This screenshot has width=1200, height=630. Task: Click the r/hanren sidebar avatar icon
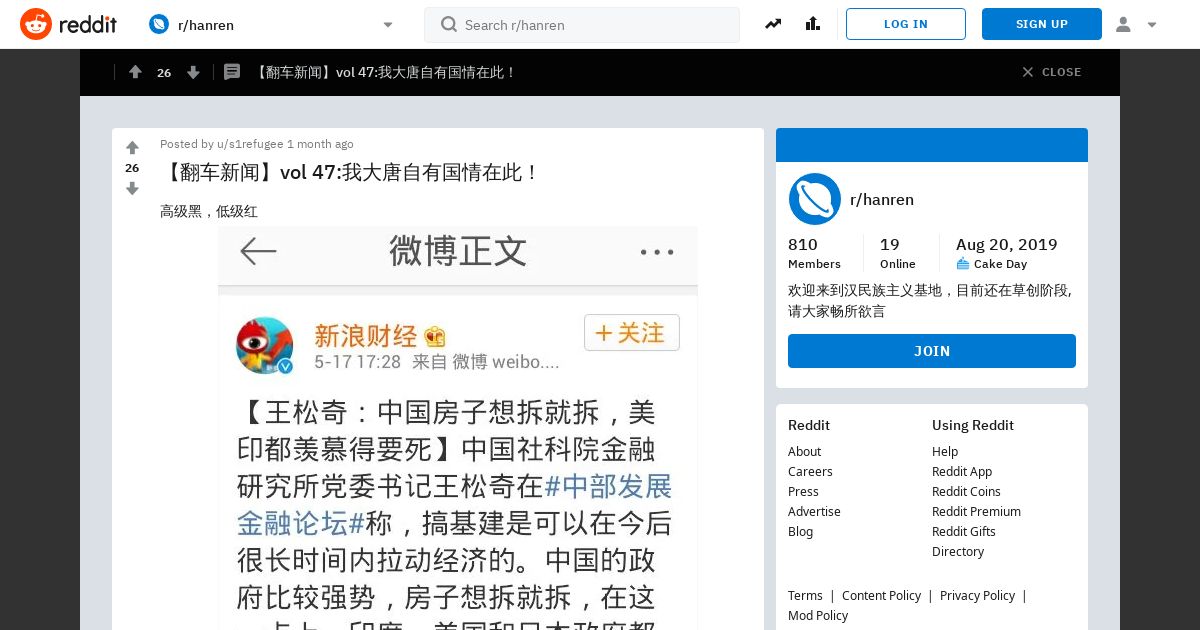tap(815, 199)
